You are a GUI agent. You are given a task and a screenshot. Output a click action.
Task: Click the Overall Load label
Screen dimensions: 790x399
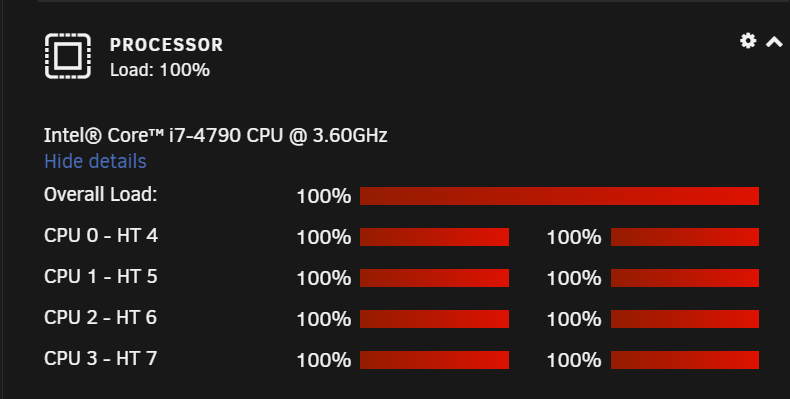(x=101, y=194)
